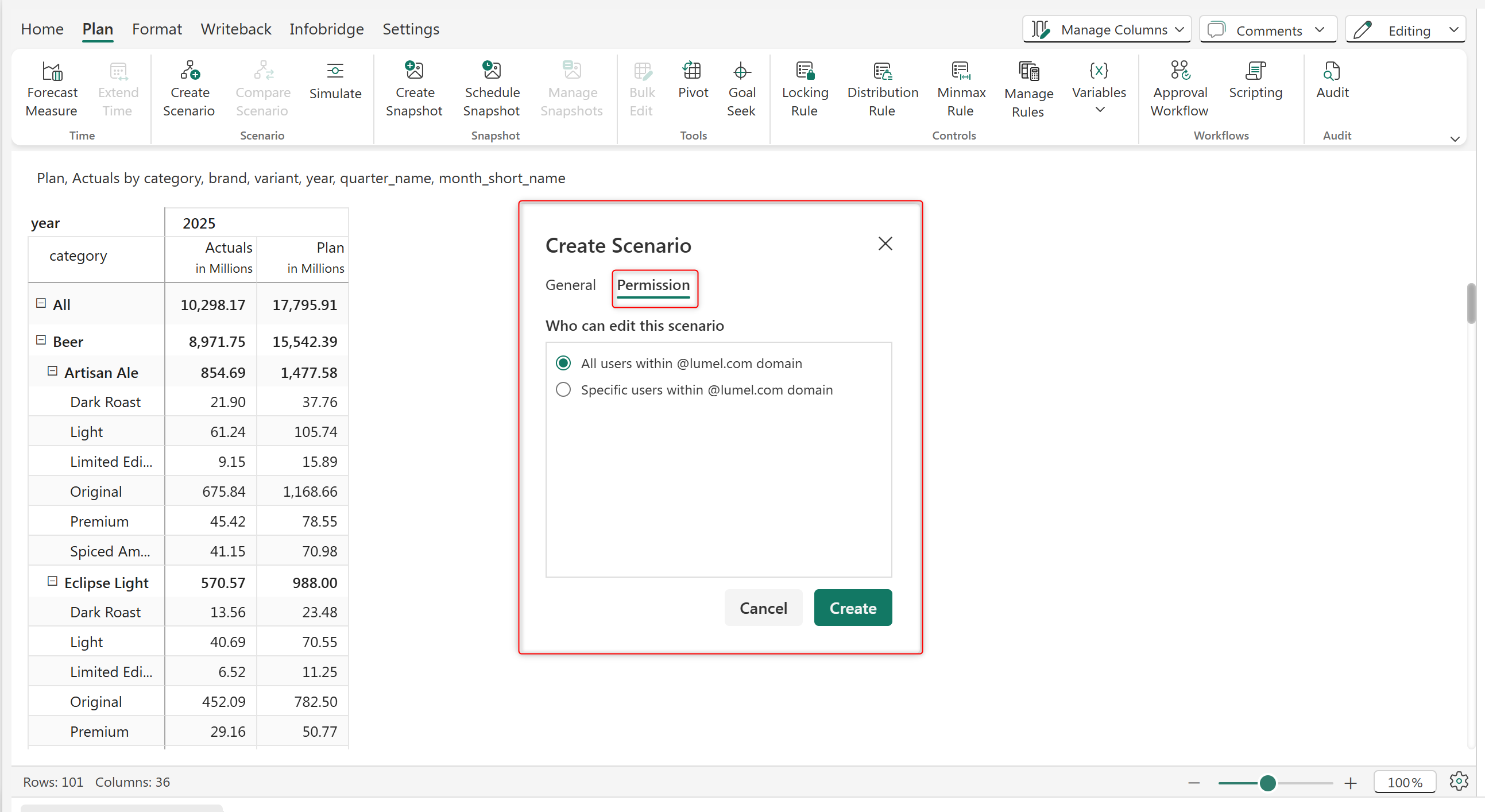1485x812 pixels.
Task: Click the Forecast Measure icon
Action: [x=52, y=71]
